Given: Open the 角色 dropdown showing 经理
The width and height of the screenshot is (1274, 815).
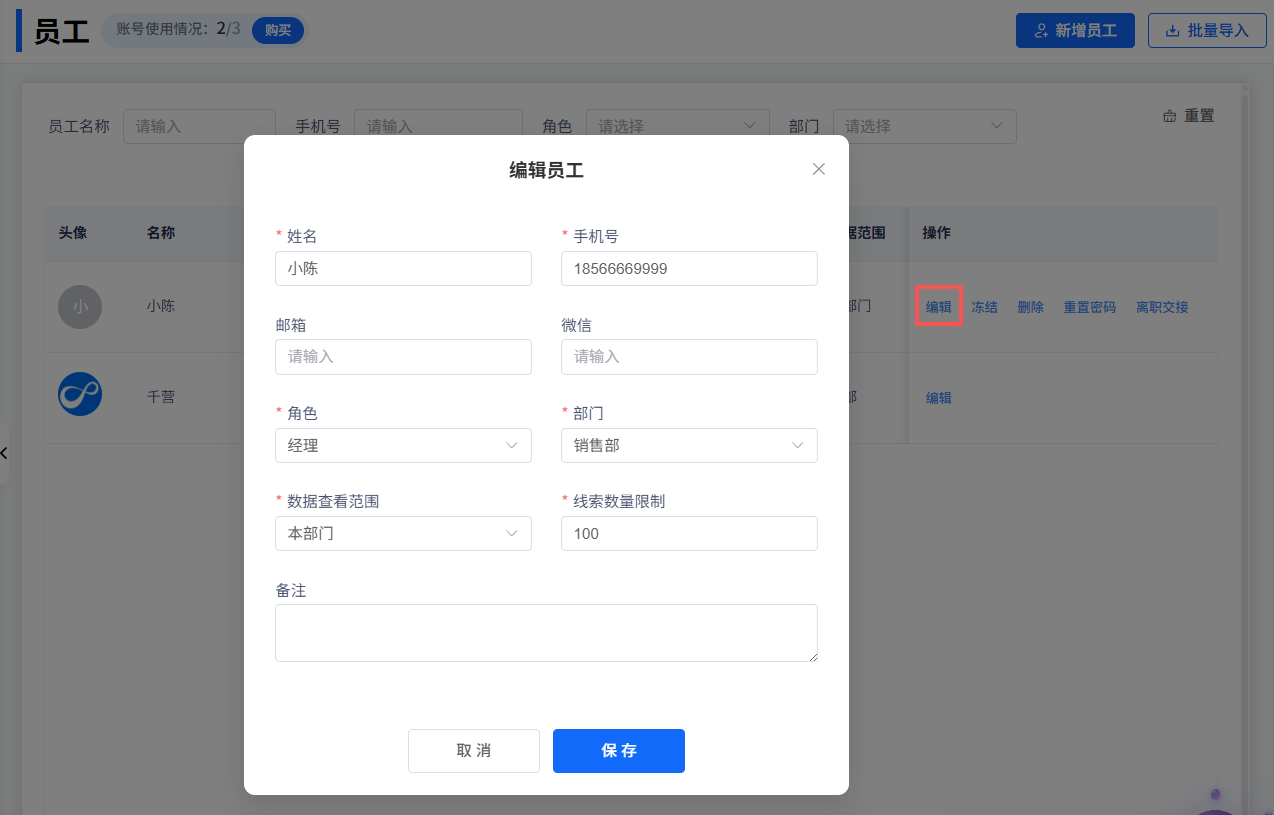Looking at the screenshot, I should pyautogui.click(x=403, y=446).
